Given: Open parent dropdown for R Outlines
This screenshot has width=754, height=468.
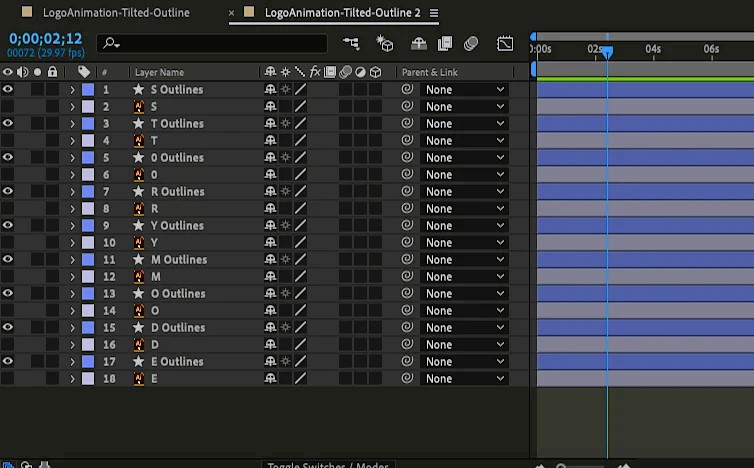Looking at the screenshot, I should click(x=464, y=191).
